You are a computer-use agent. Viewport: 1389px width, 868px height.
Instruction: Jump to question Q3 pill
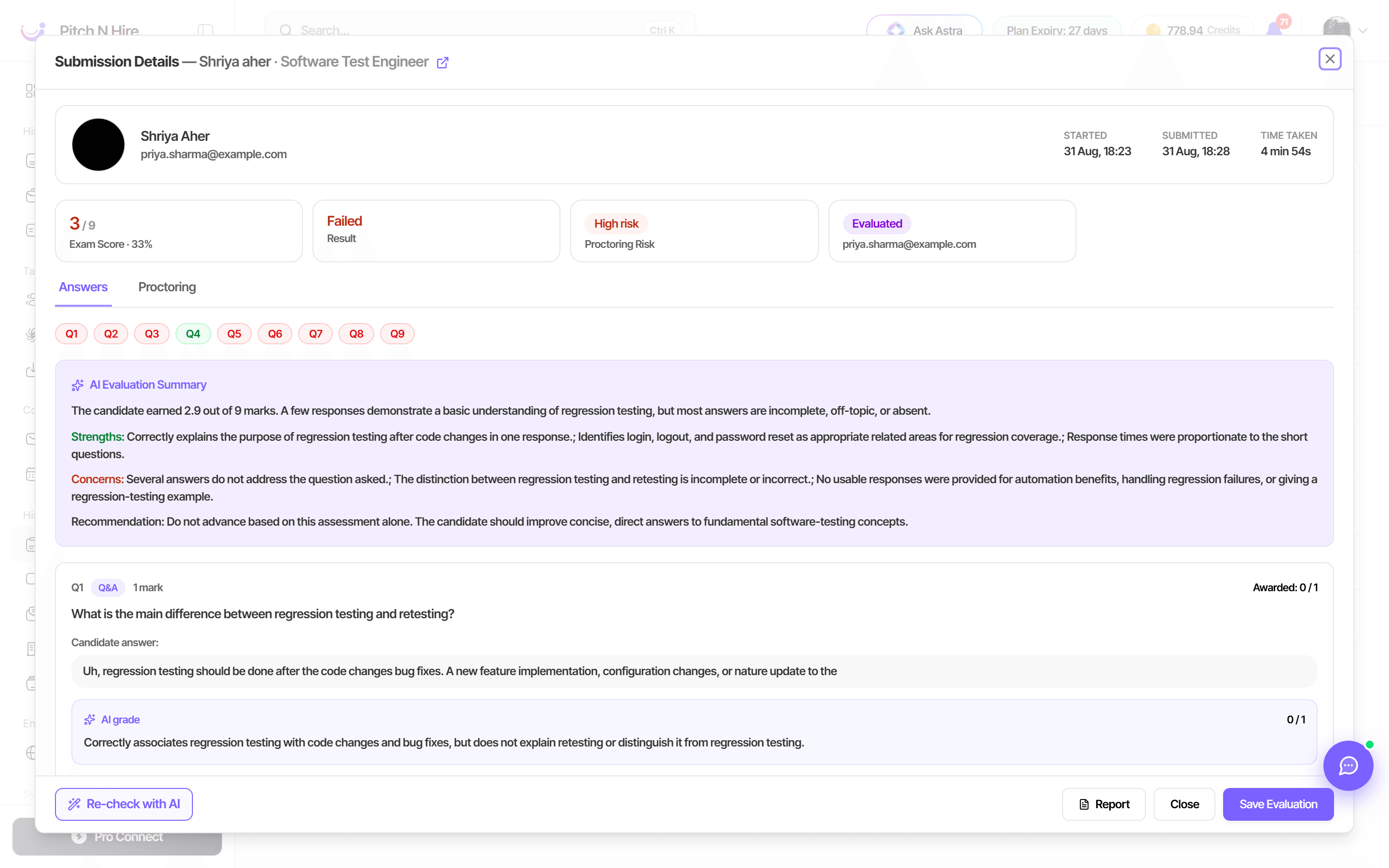(x=151, y=334)
